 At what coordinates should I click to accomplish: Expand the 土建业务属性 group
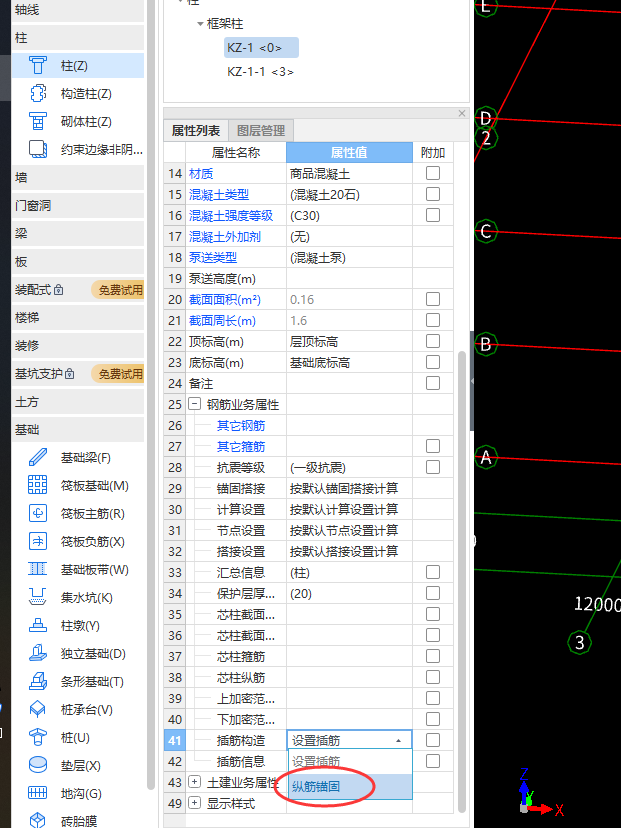(x=194, y=782)
